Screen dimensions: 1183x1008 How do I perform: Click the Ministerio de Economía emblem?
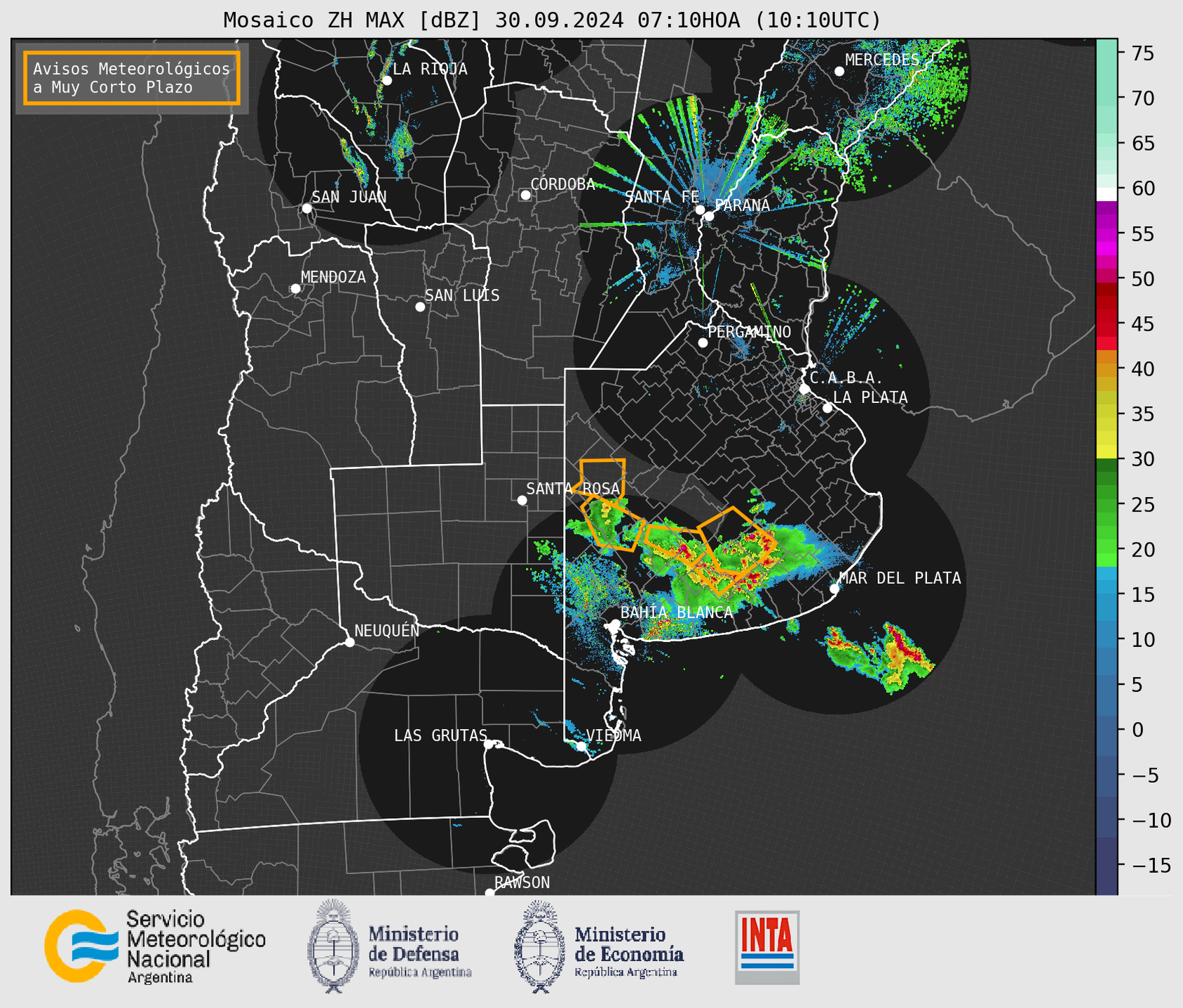click(539, 946)
